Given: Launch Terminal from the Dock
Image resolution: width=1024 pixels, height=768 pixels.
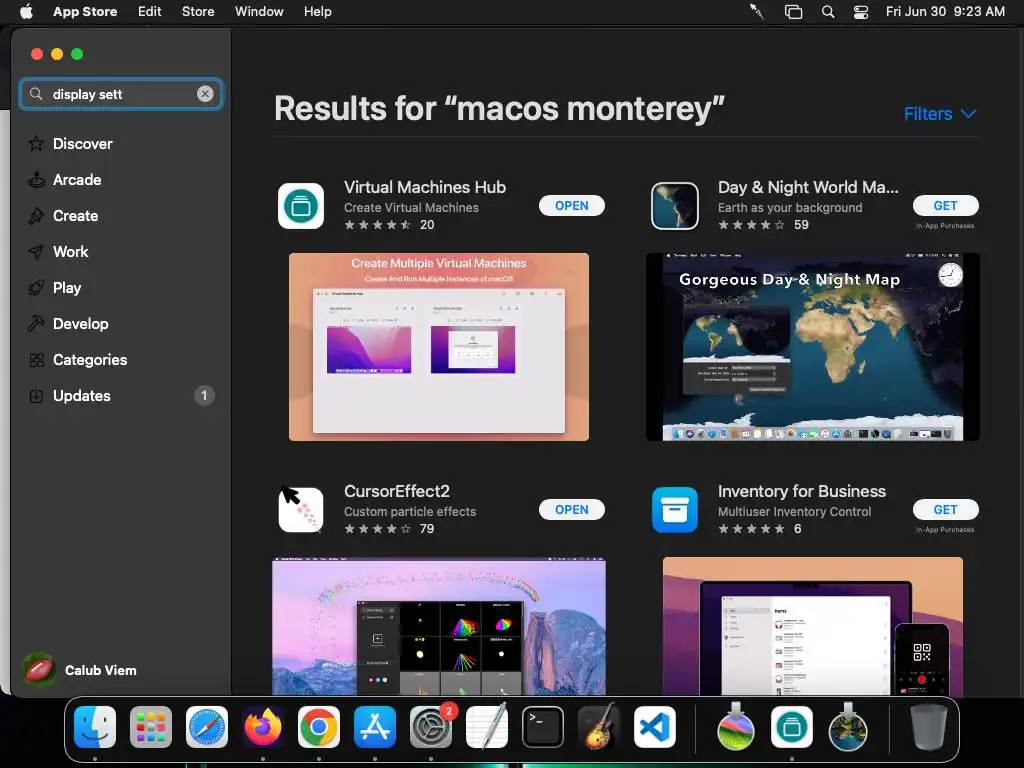Looking at the screenshot, I should click(543, 727).
